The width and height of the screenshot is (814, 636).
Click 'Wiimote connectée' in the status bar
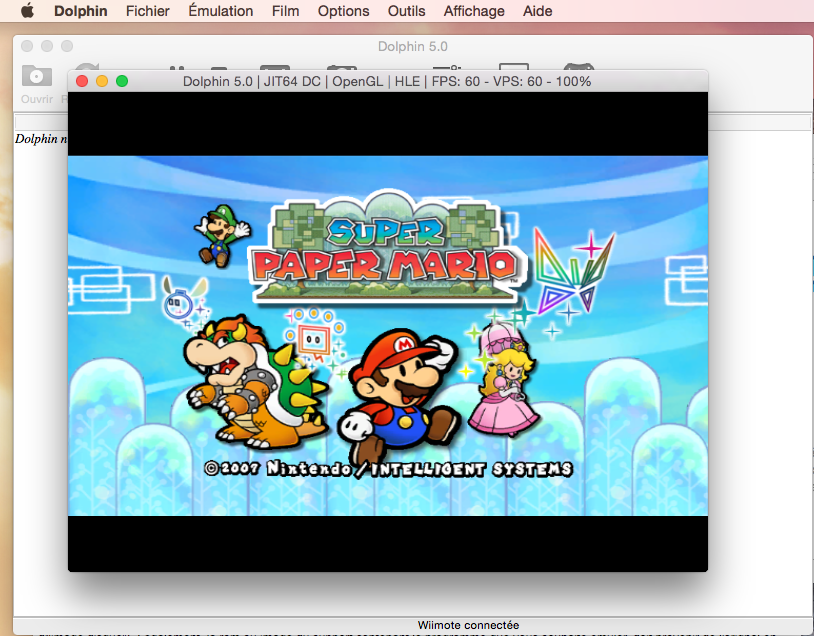pos(468,625)
